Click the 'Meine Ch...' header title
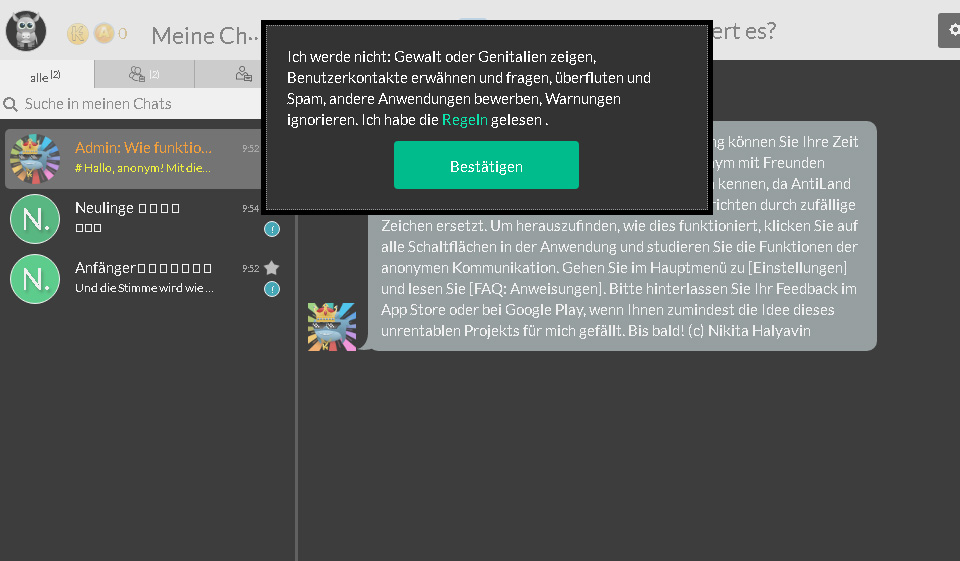 point(205,36)
